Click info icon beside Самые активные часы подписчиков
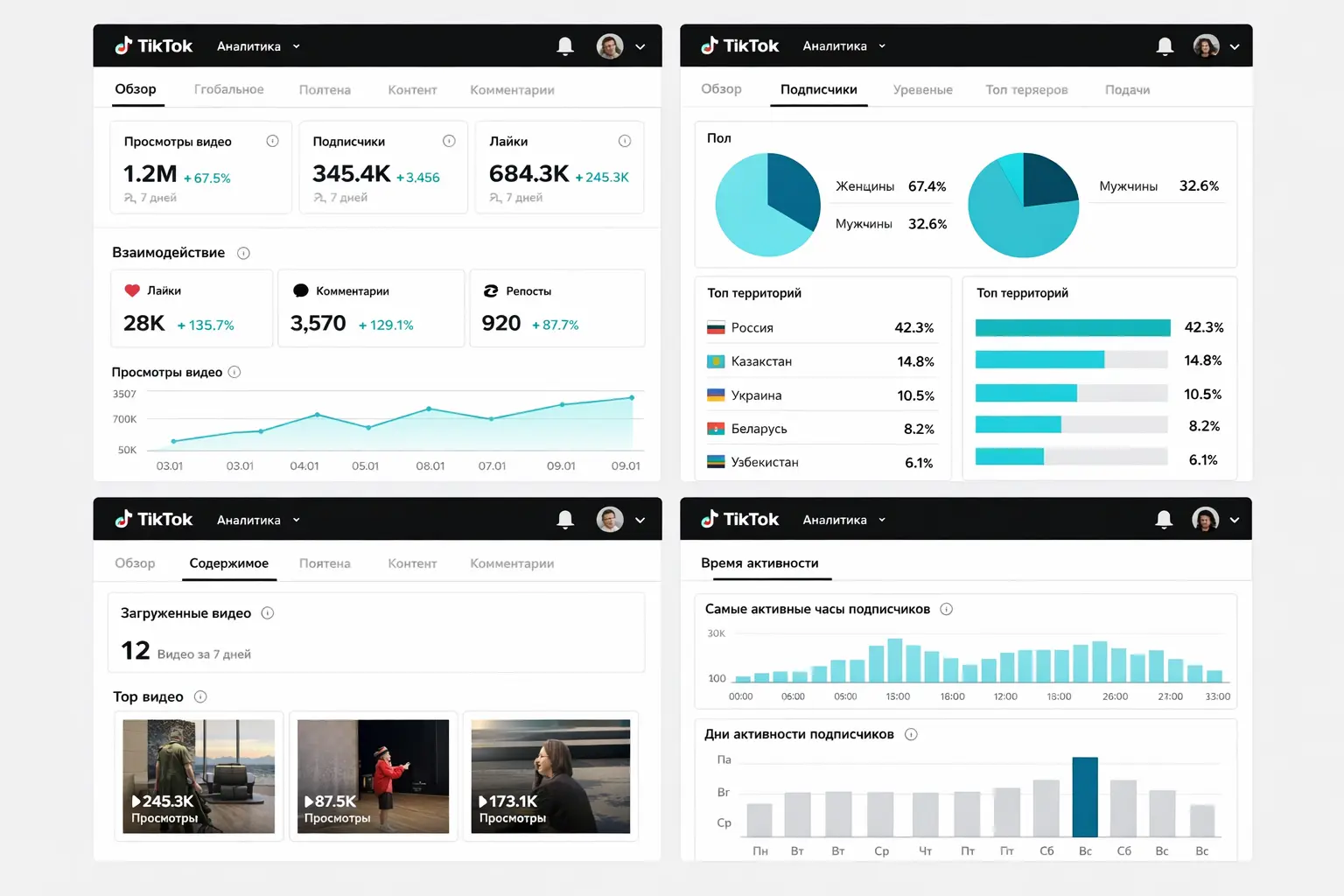Screen dimensions: 1344x896 (x=946, y=609)
